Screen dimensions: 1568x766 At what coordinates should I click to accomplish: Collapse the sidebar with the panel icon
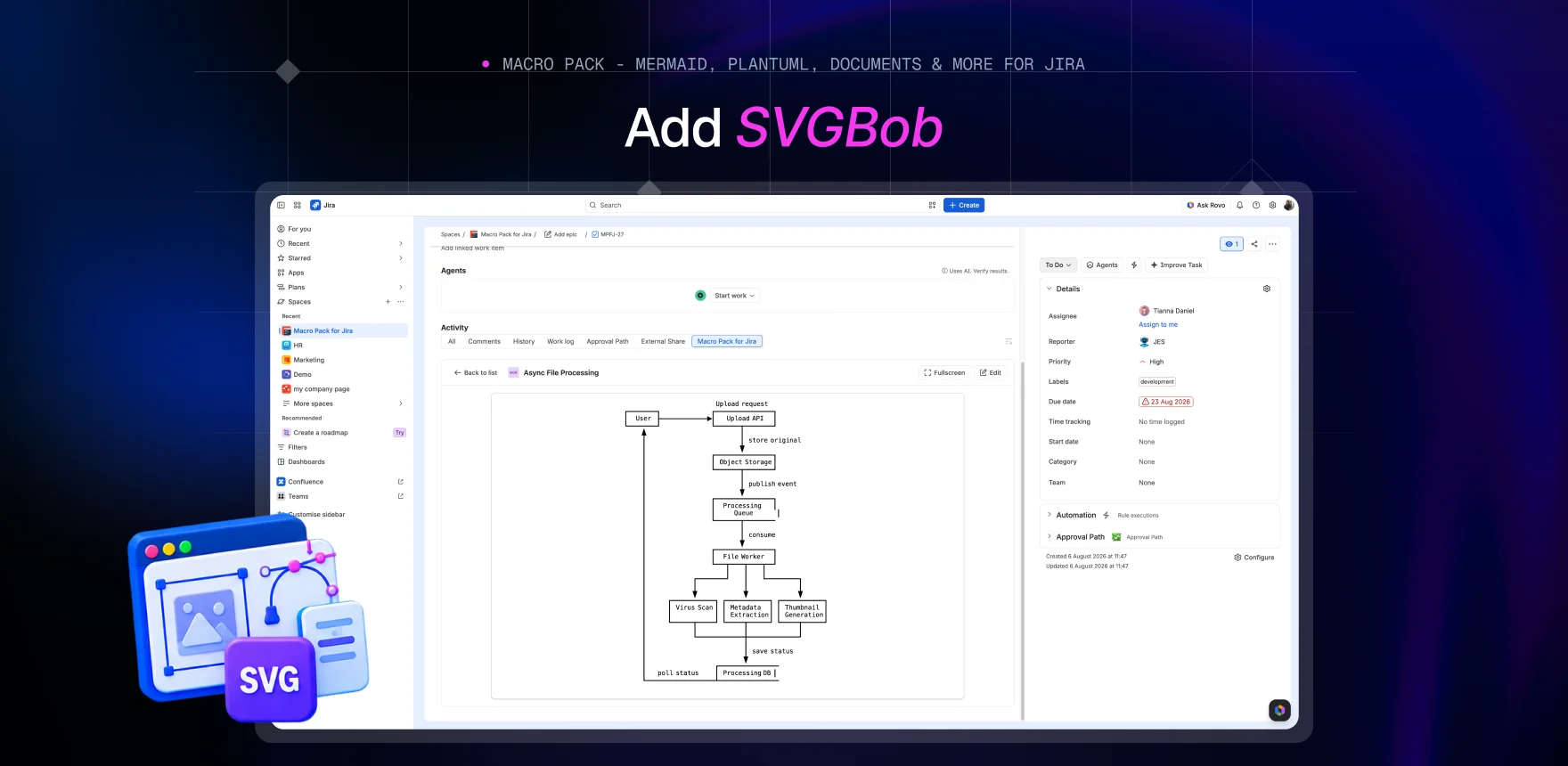click(281, 205)
